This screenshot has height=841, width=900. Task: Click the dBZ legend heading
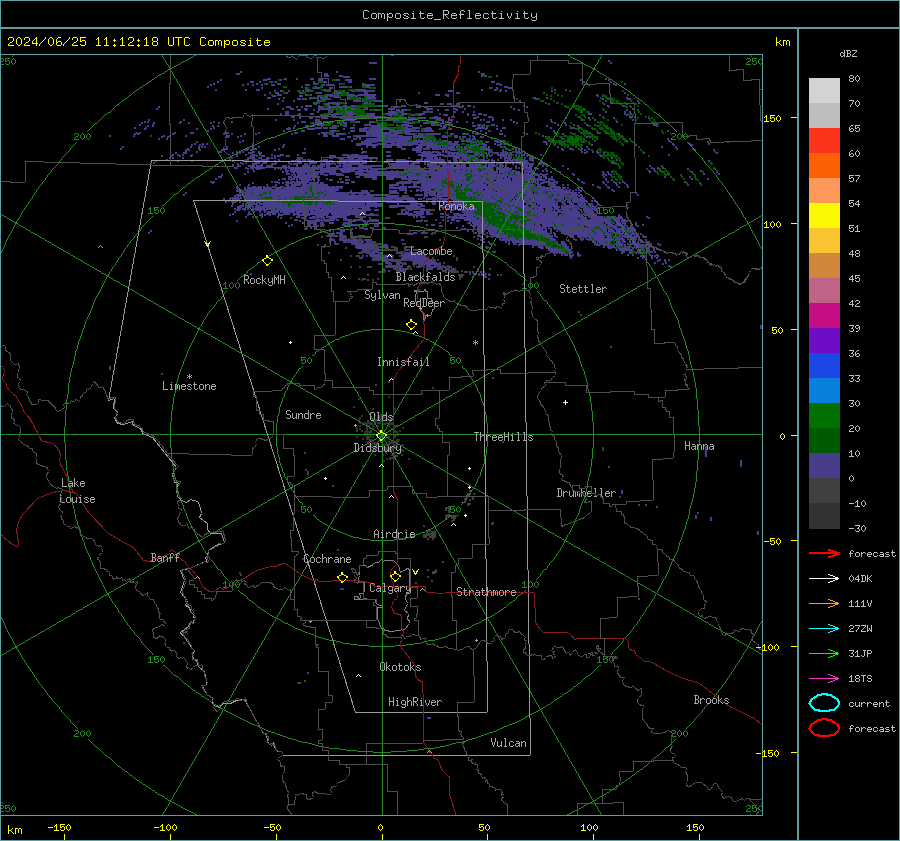click(848, 53)
